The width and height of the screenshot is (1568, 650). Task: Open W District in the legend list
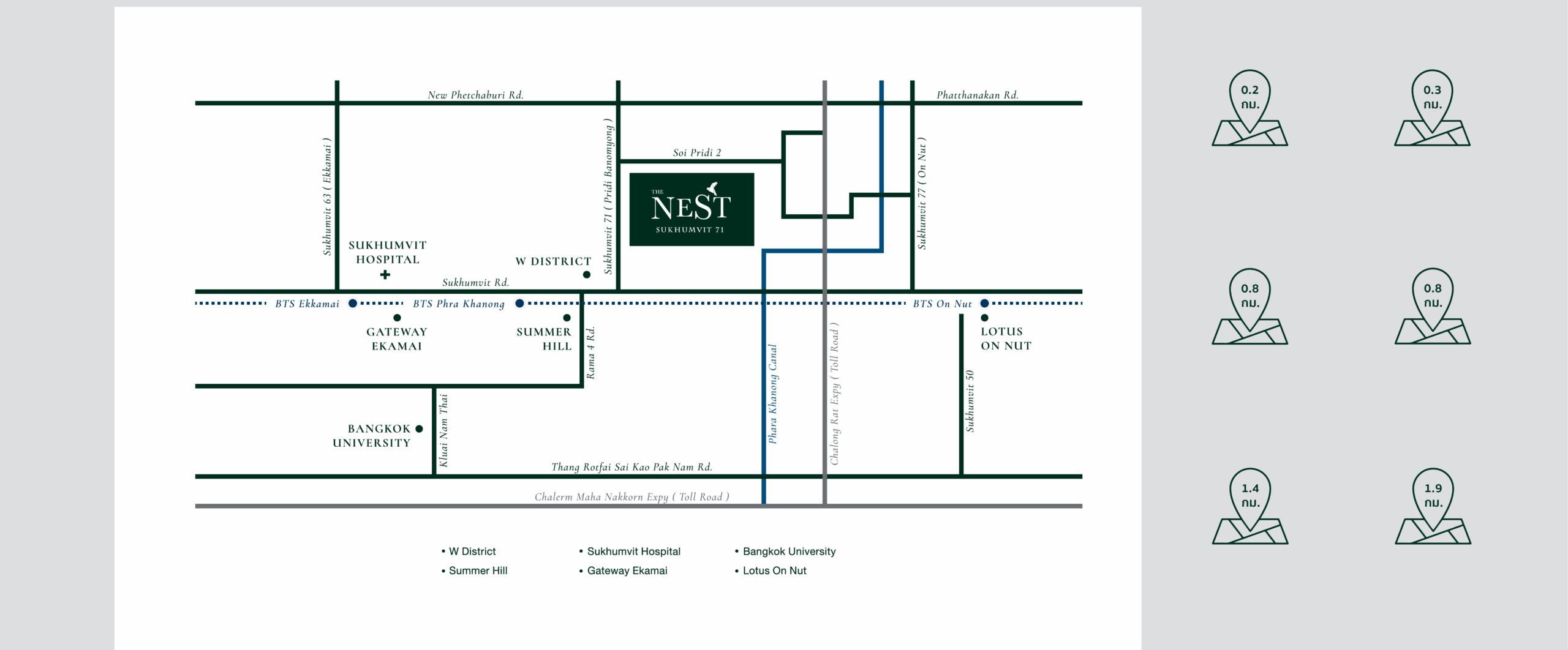pos(472,551)
